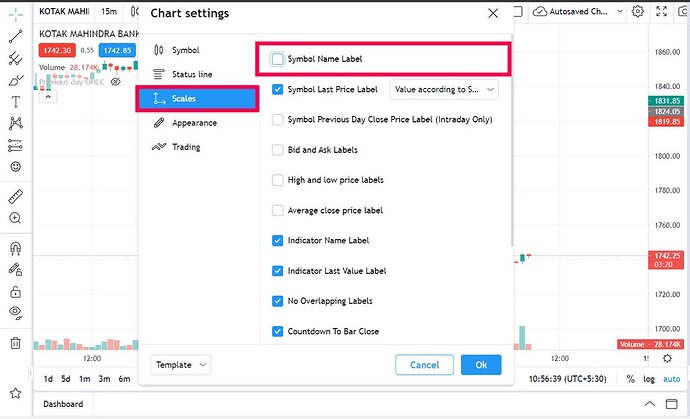Open the Value according to S... dropdown
Viewport: 690px width, 419px height.
444,89
